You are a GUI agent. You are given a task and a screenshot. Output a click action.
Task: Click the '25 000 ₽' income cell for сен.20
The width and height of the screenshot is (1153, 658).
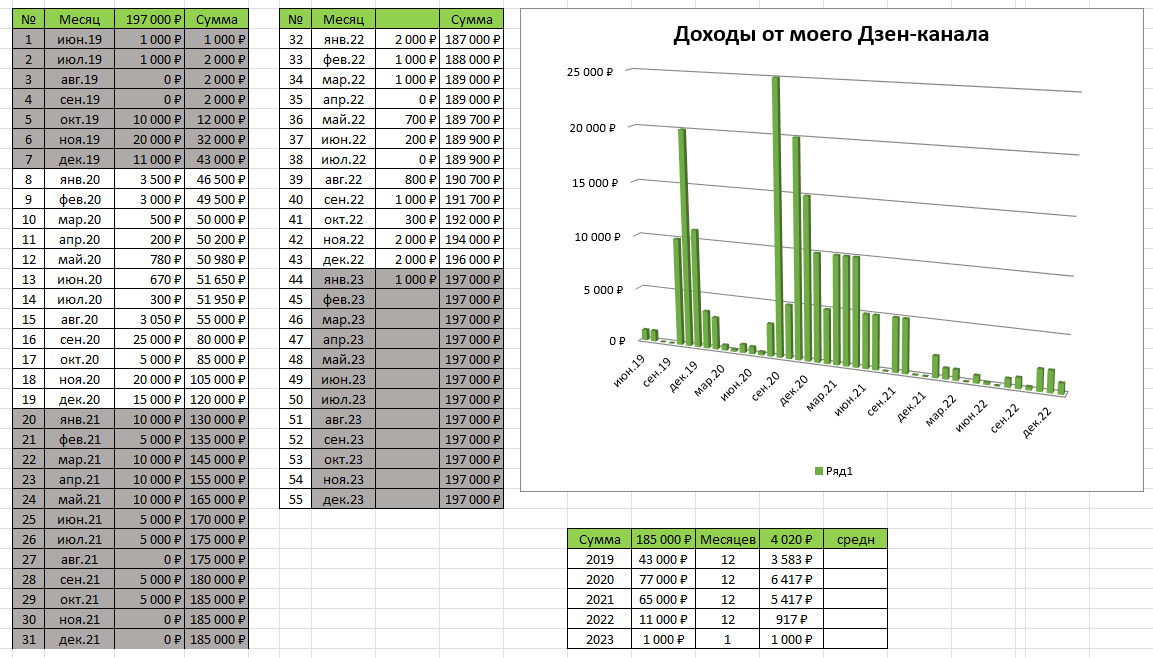(x=149, y=340)
